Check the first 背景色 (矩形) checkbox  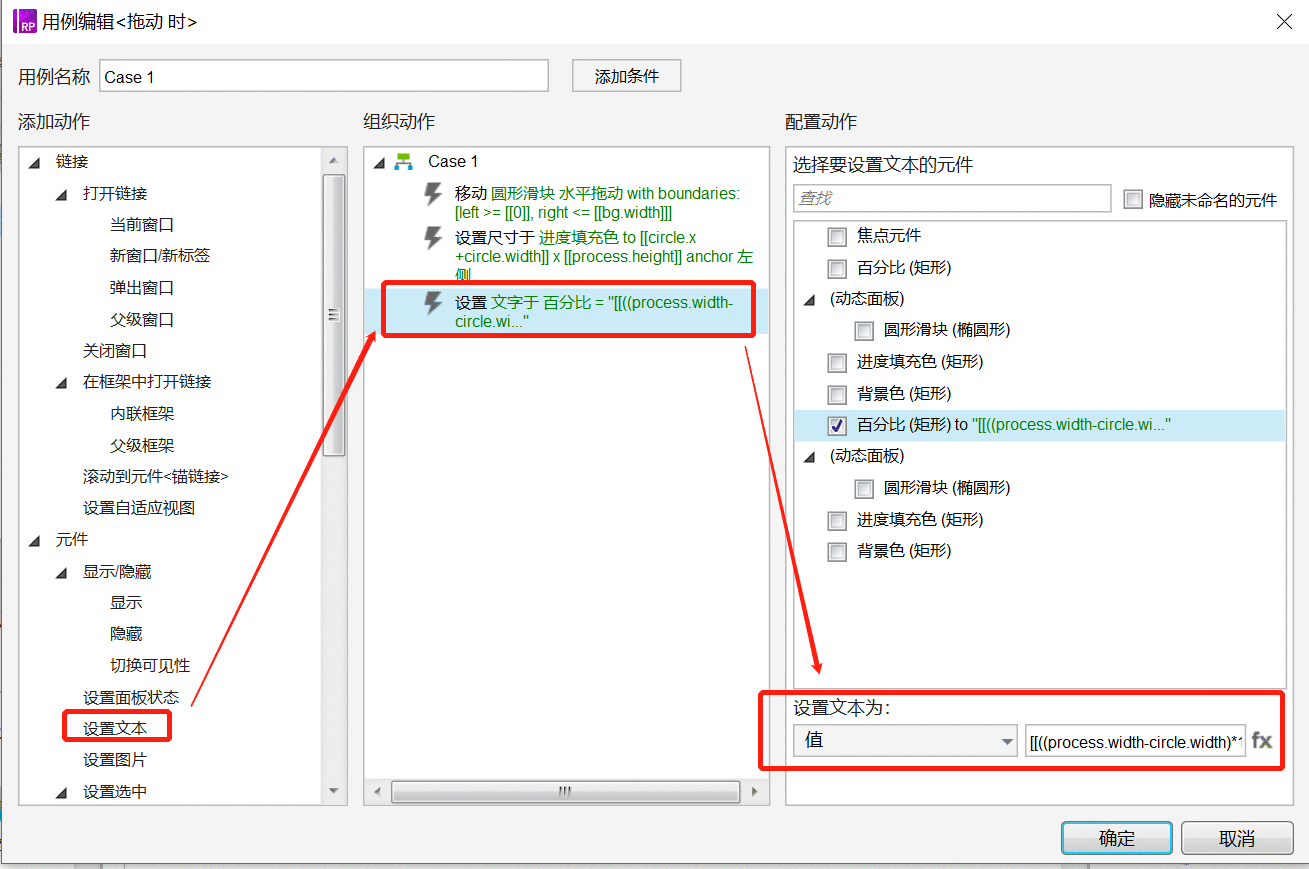tap(837, 394)
